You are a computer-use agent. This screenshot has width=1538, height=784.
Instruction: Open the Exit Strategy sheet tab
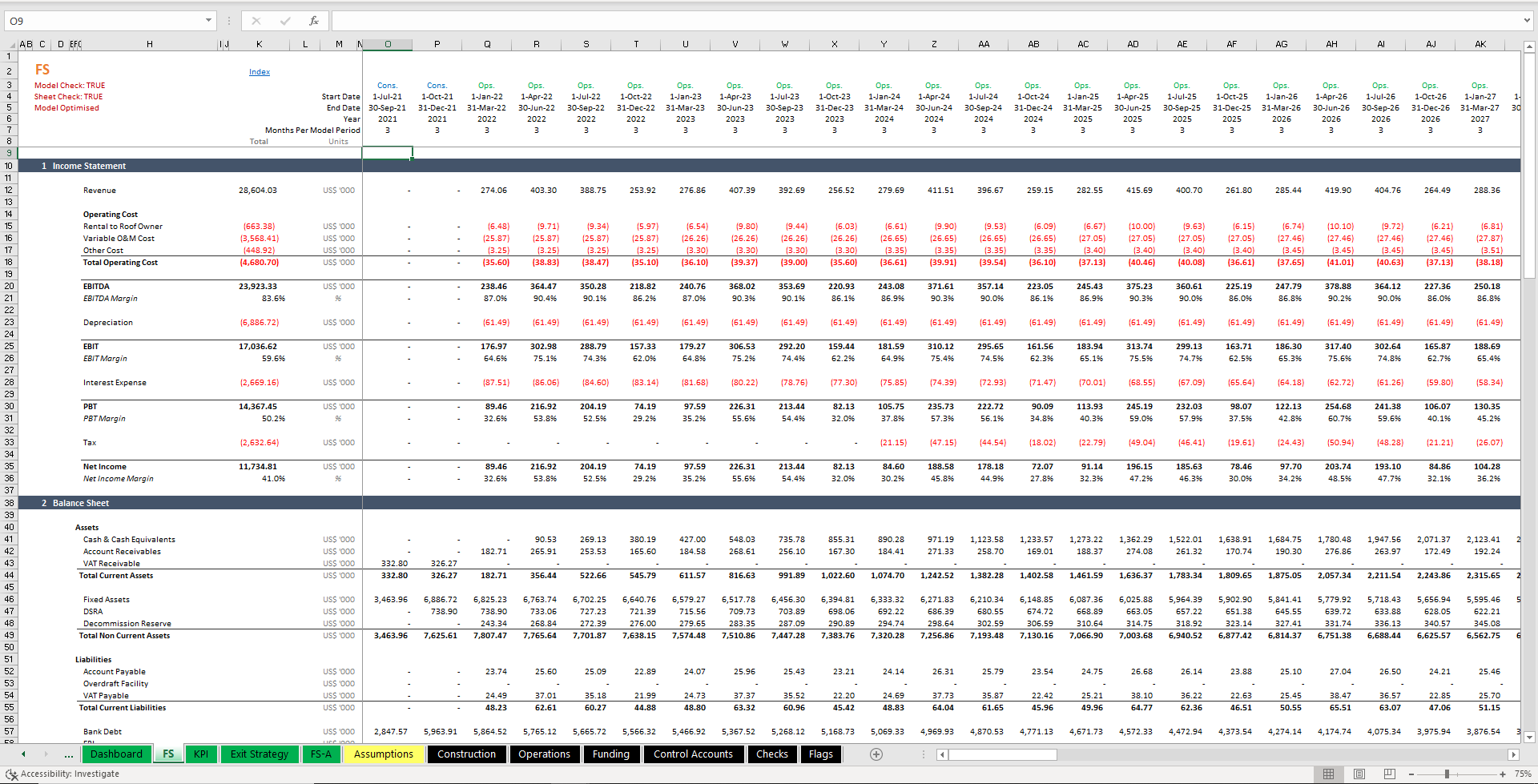tap(260, 754)
